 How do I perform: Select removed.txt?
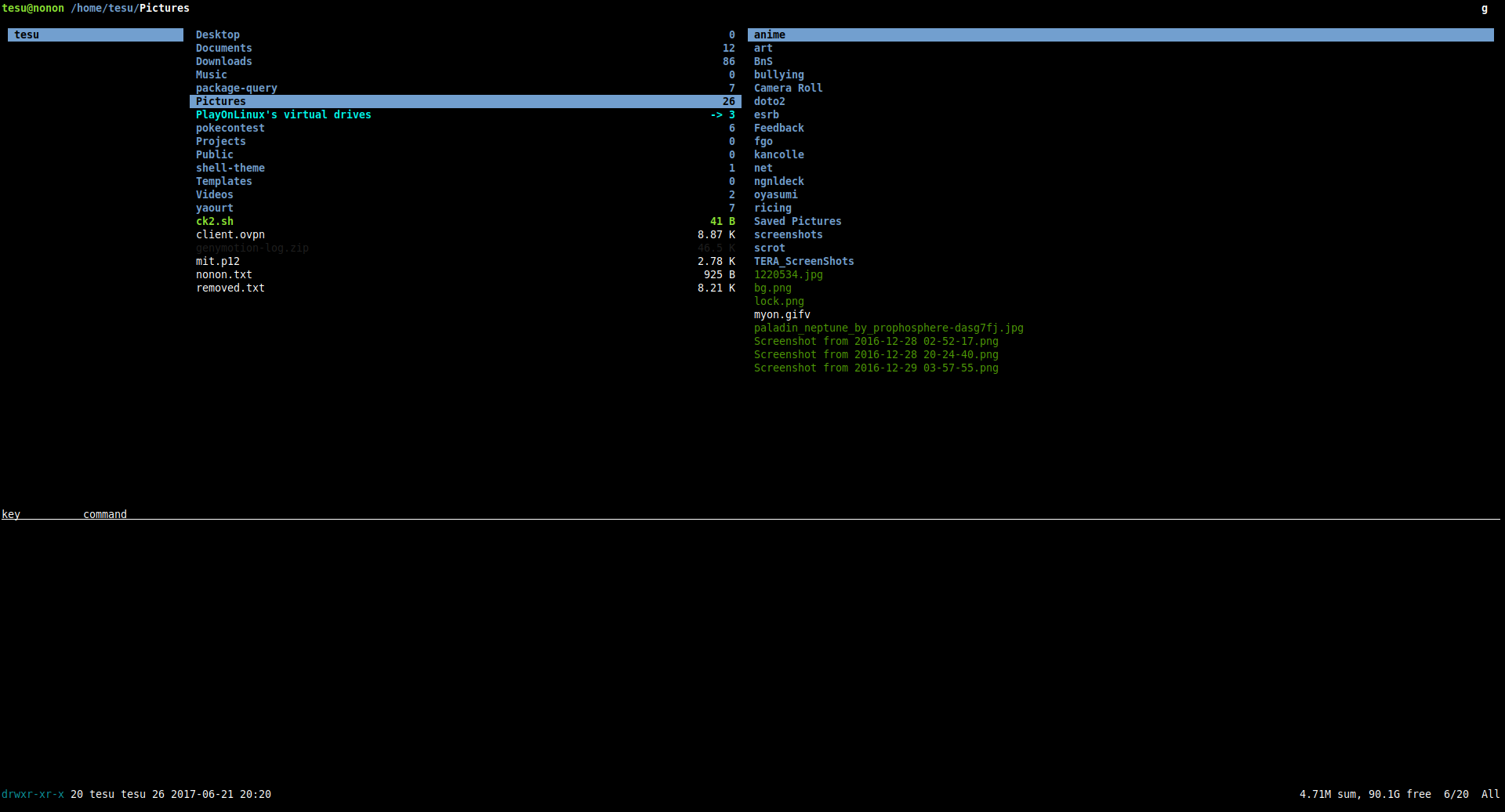[230, 288]
